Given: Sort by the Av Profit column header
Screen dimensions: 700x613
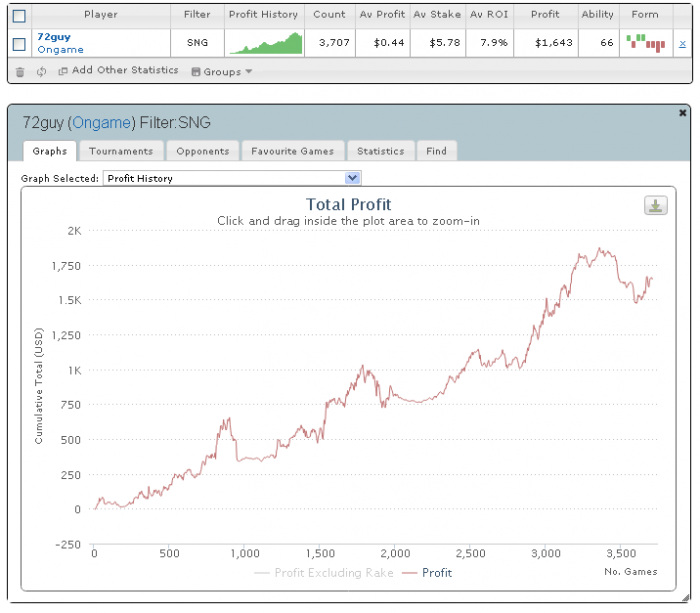Looking at the screenshot, I should (x=383, y=15).
